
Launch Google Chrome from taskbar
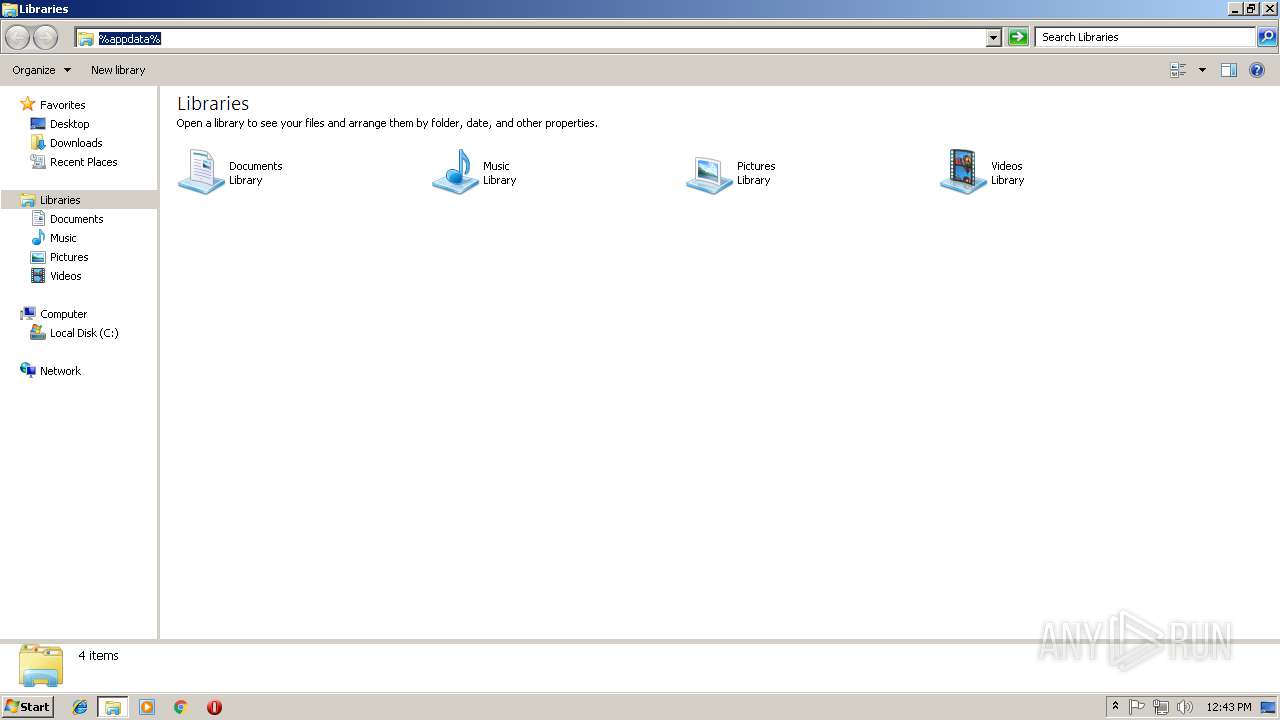180,707
